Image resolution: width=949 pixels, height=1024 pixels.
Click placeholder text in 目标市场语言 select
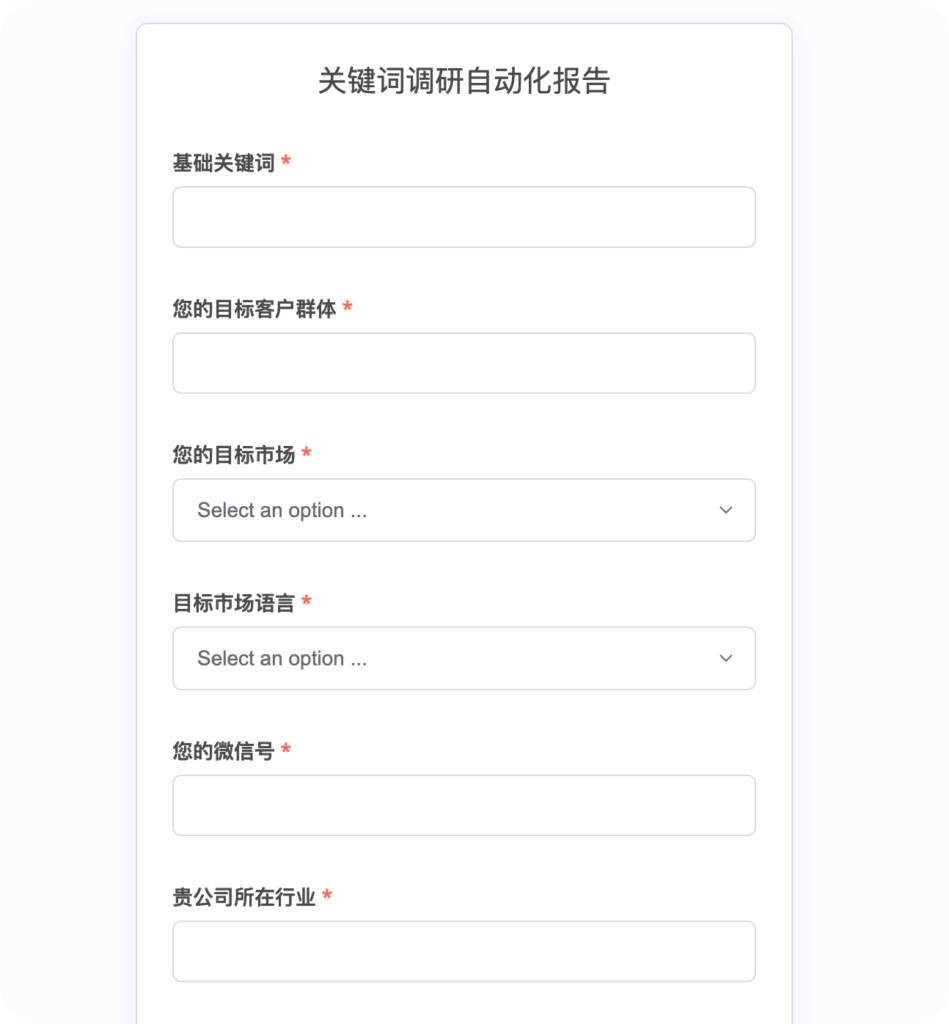[x=282, y=658]
